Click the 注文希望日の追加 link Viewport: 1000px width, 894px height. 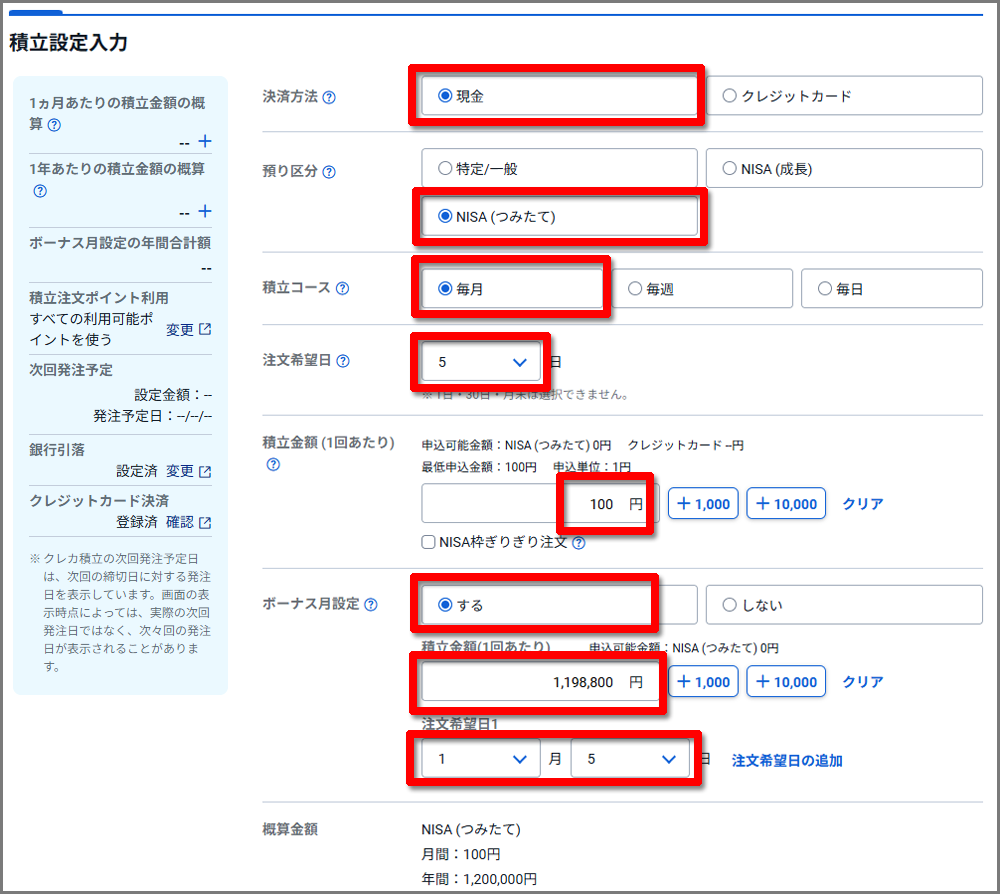[x=789, y=760]
